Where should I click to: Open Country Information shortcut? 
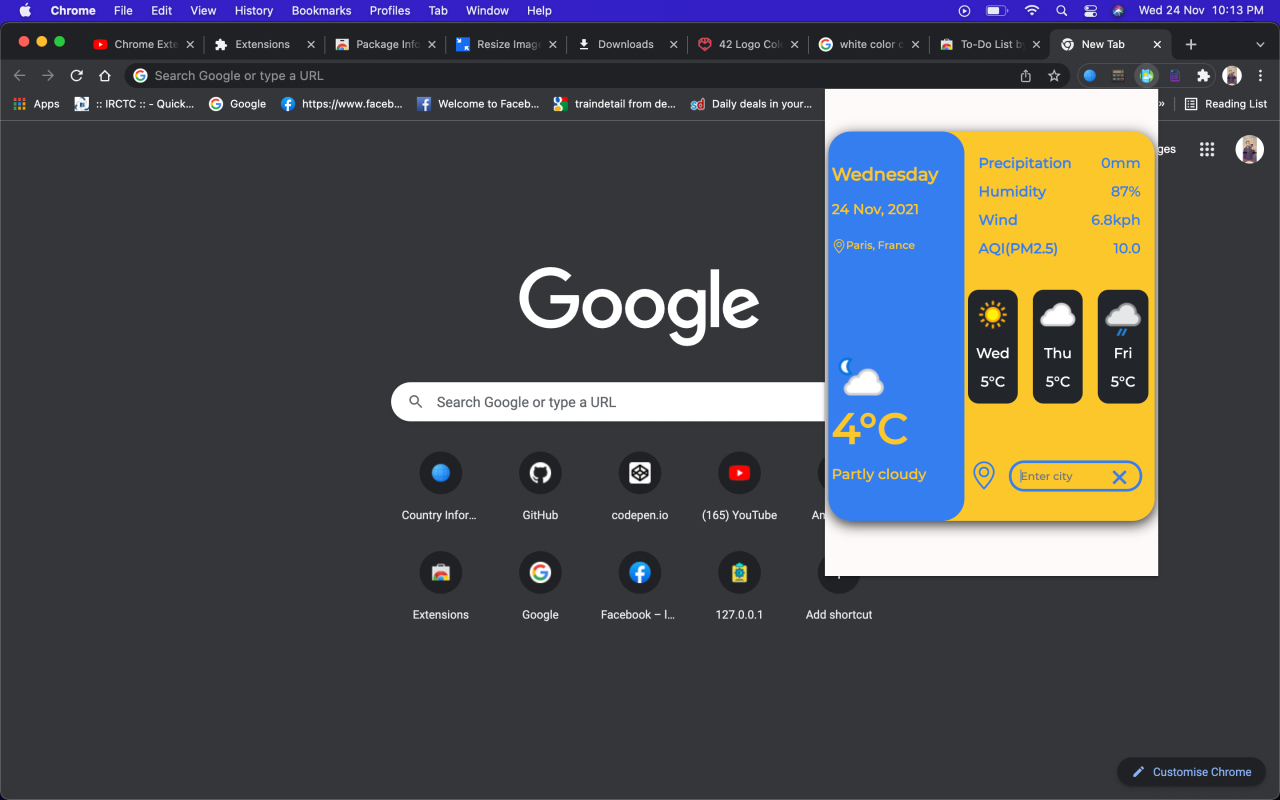tap(440, 486)
